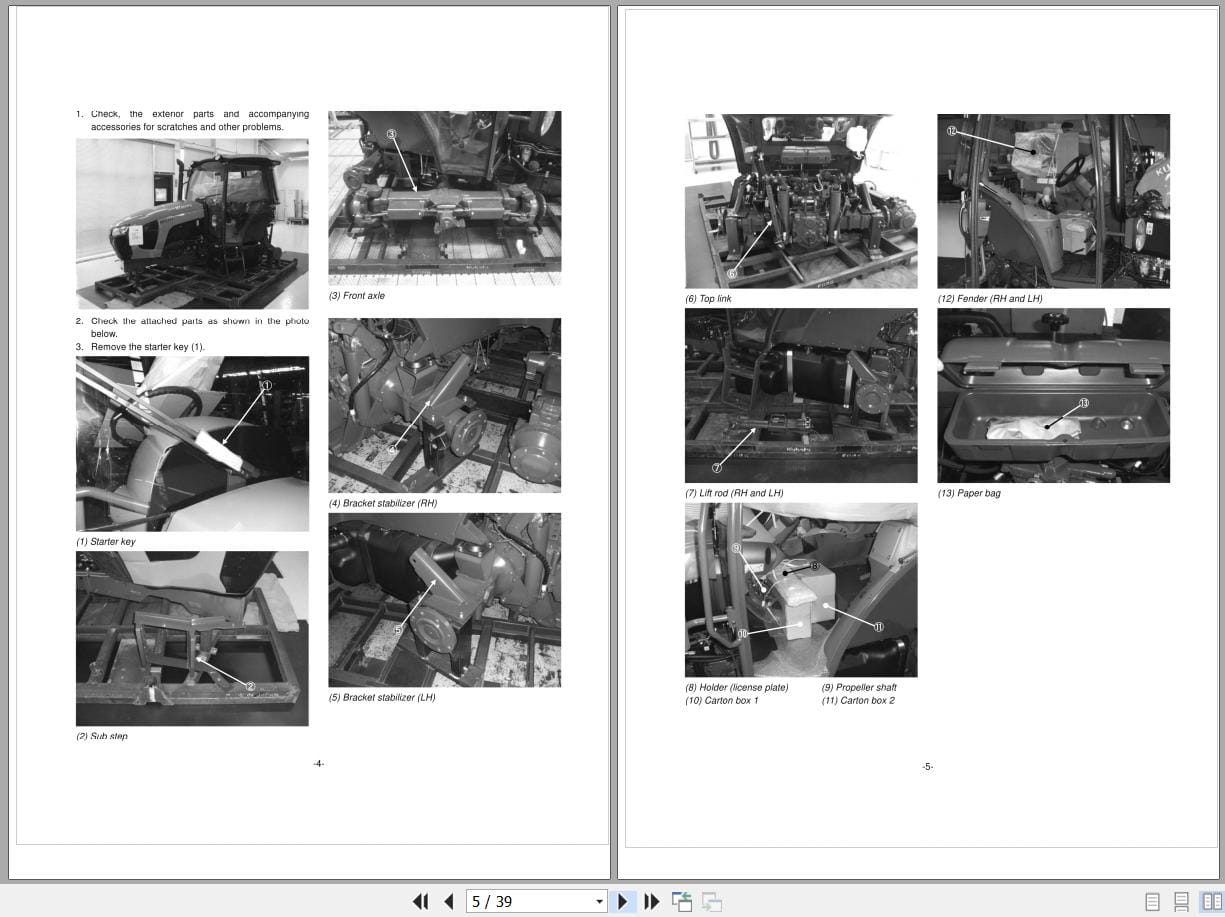1225x917 pixels.
Task: Go to the first page
Action: pyautogui.click(x=420, y=902)
